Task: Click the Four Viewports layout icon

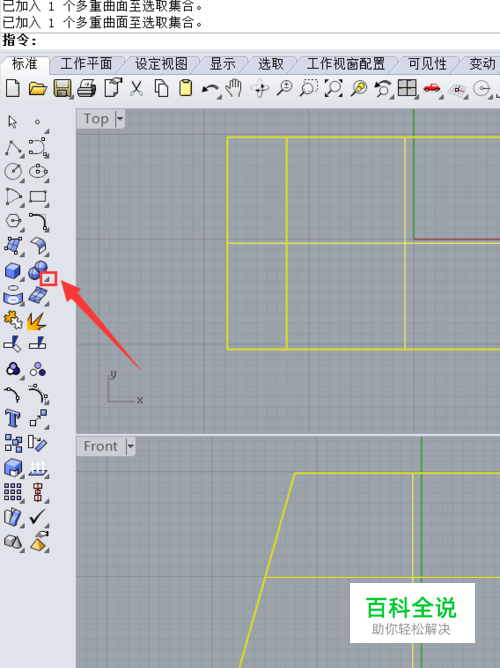Action: (x=407, y=88)
